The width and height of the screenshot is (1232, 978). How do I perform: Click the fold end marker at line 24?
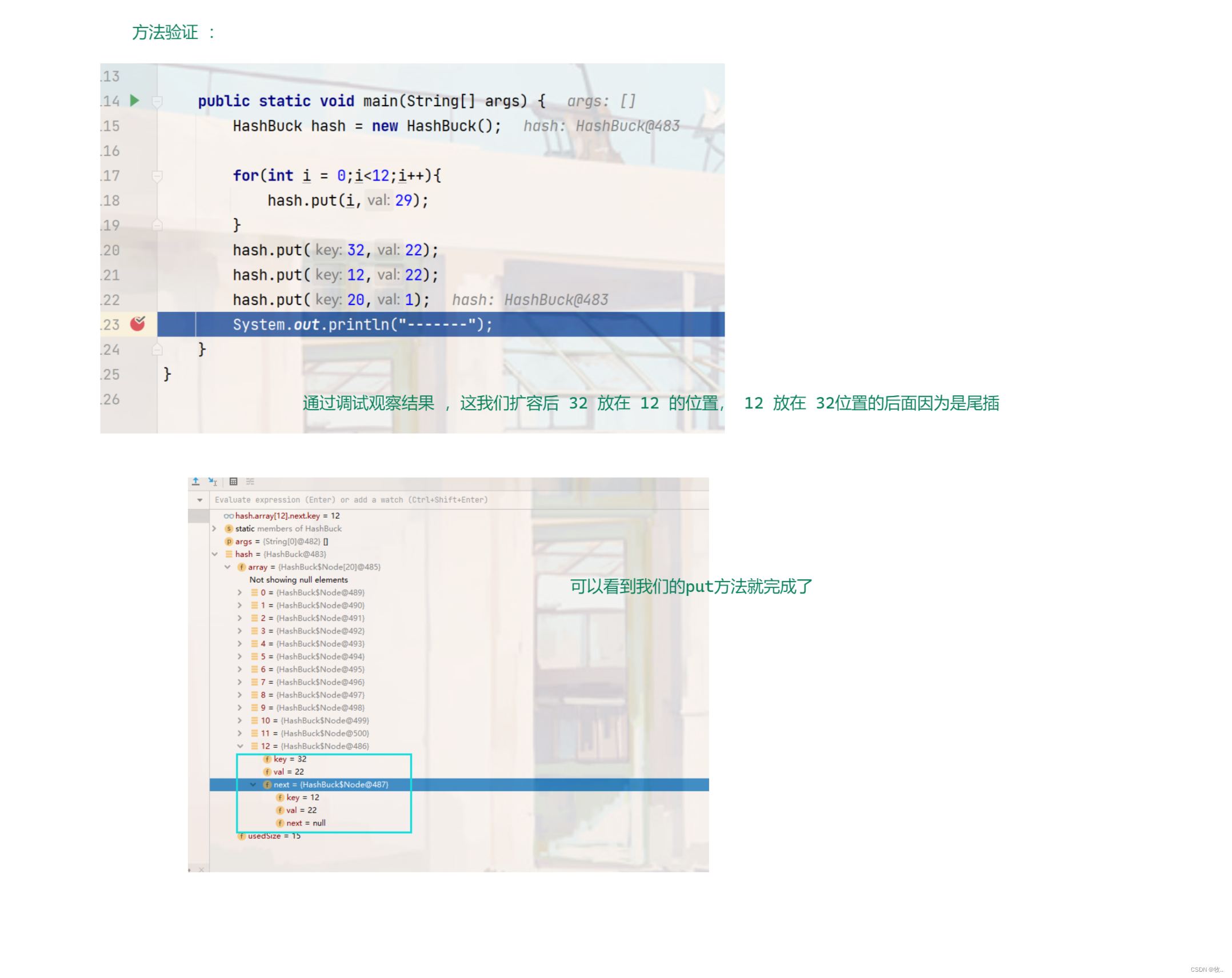157,349
